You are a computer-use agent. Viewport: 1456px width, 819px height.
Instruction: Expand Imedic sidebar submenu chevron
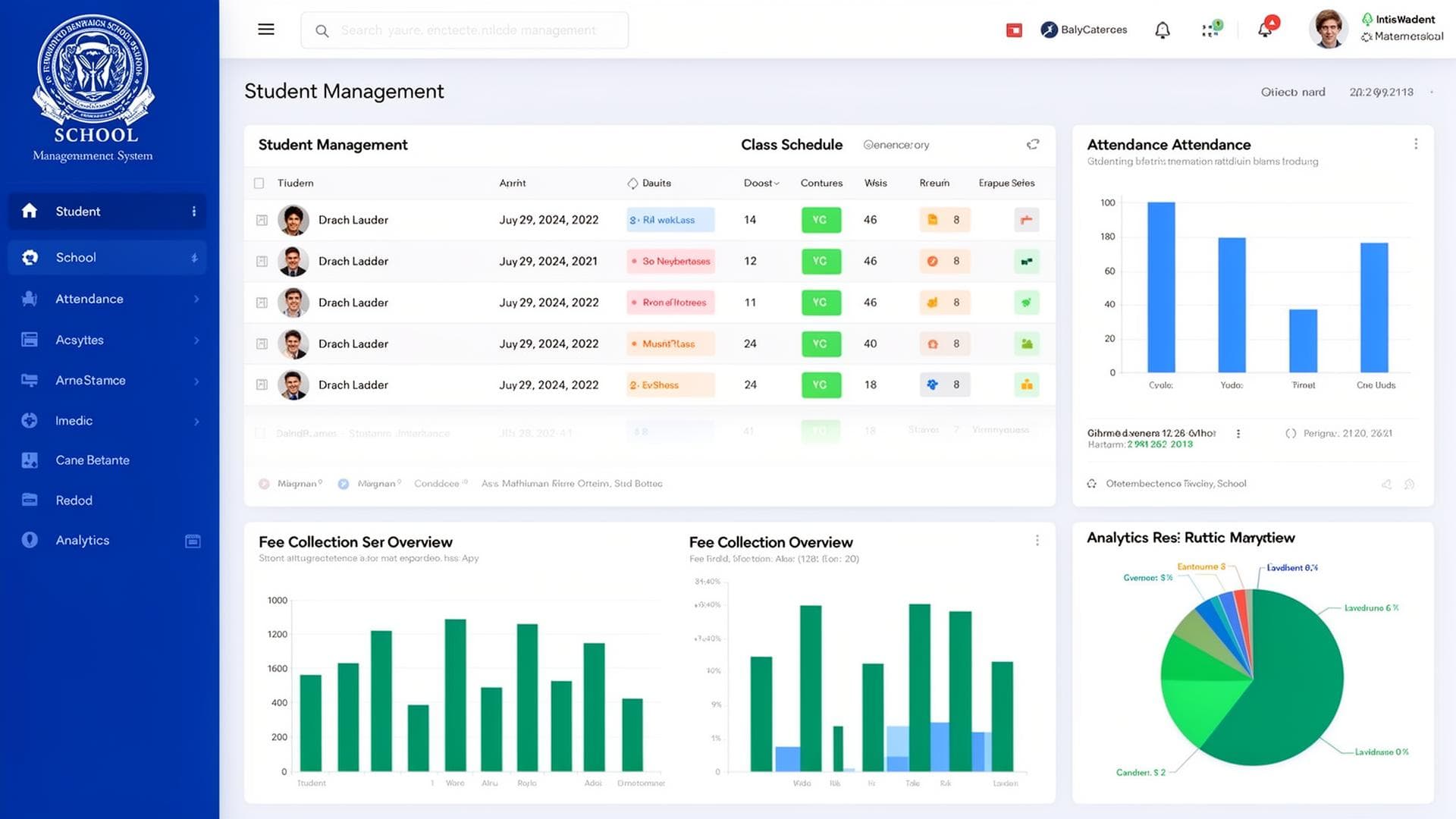(196, 422)
